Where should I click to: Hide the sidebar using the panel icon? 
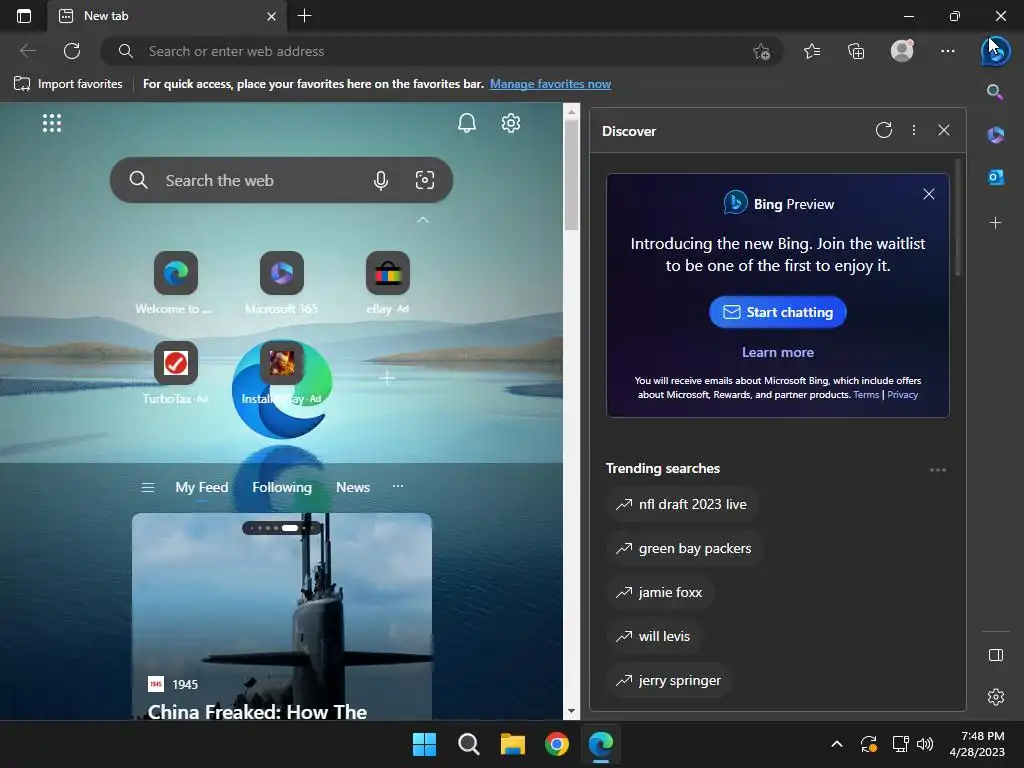pos(996,655)
